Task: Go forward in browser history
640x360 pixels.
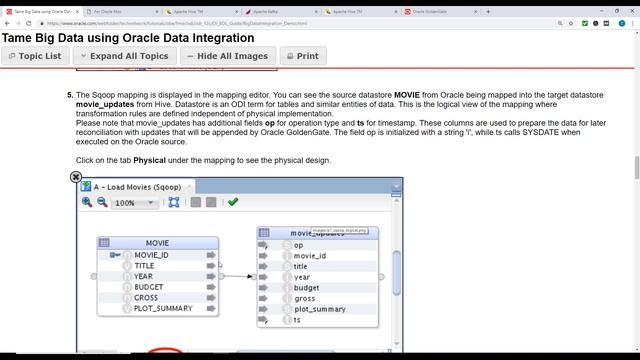Action: point(18,24)
